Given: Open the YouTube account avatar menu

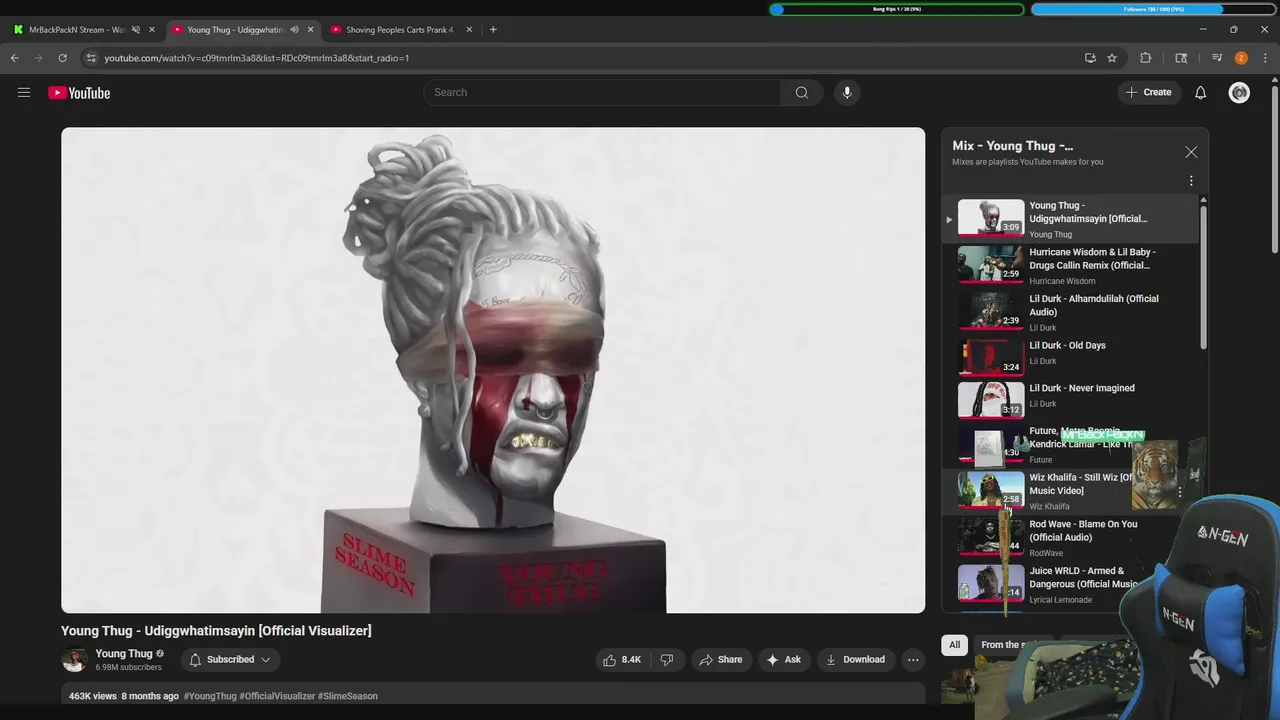Looking at the screenshot, I should click(1239, 93).
